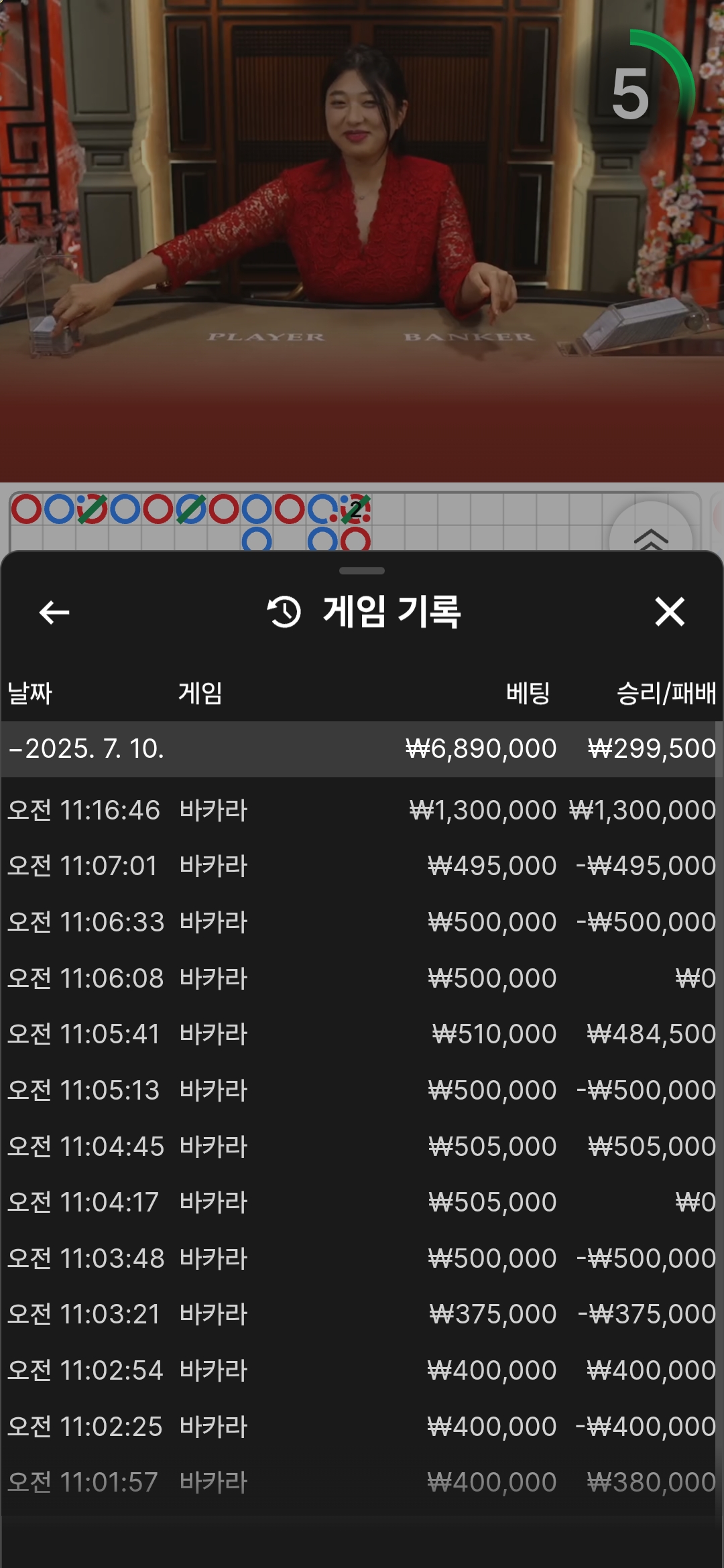Open the 11:01:57 baccarat record
This screenshot has width=724, height=1568.
coord(362,1482)
